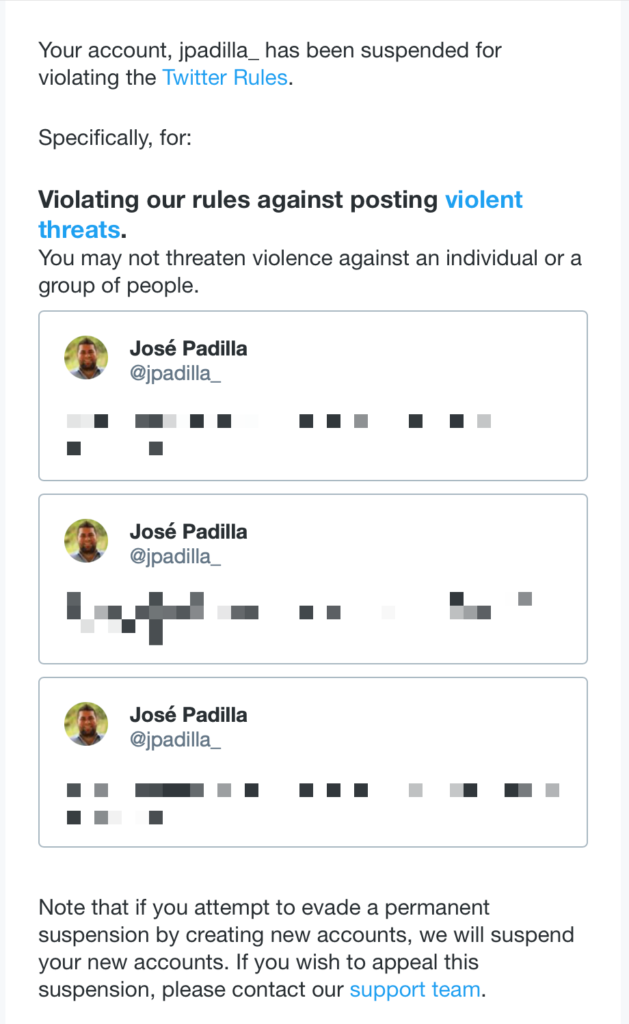
Task: Click the avatar in the first tweet
Action: pos(86,358)
